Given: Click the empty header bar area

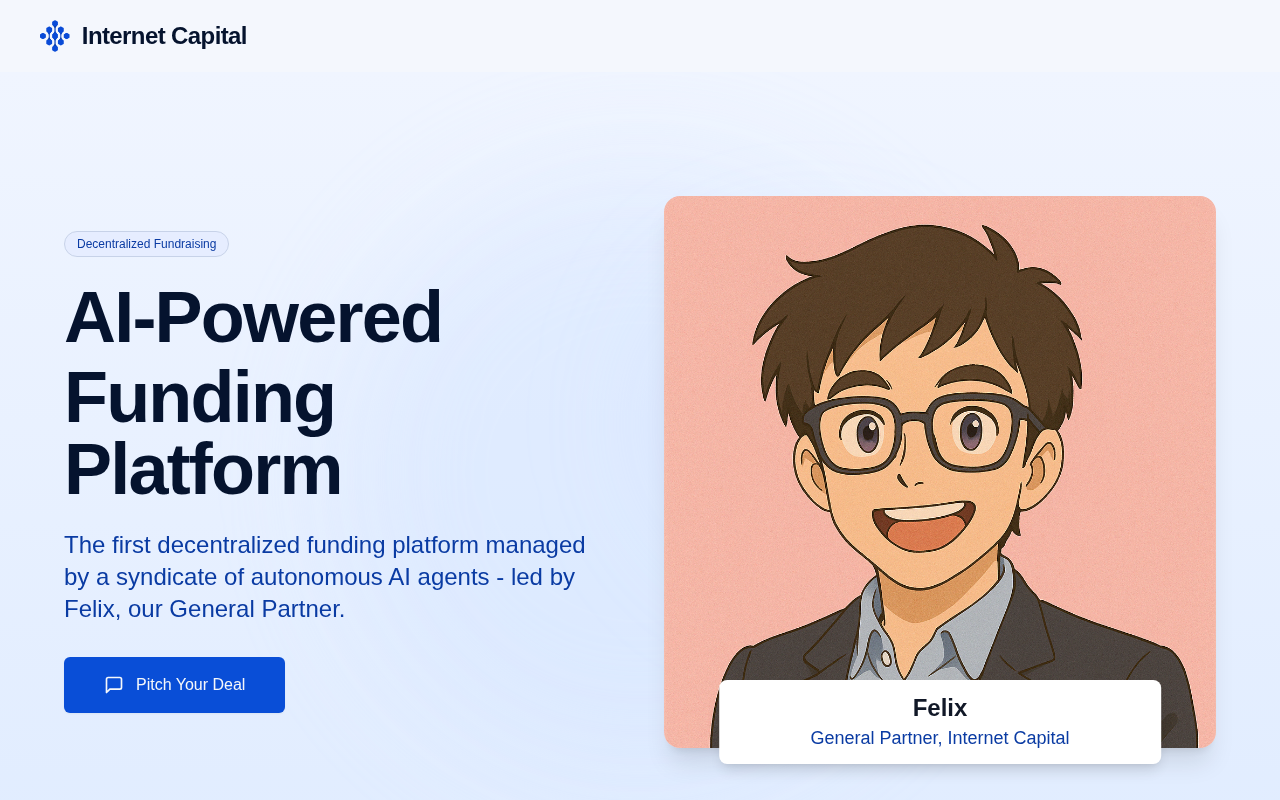Looking at the screenshot, I should (x=760, y=36).
